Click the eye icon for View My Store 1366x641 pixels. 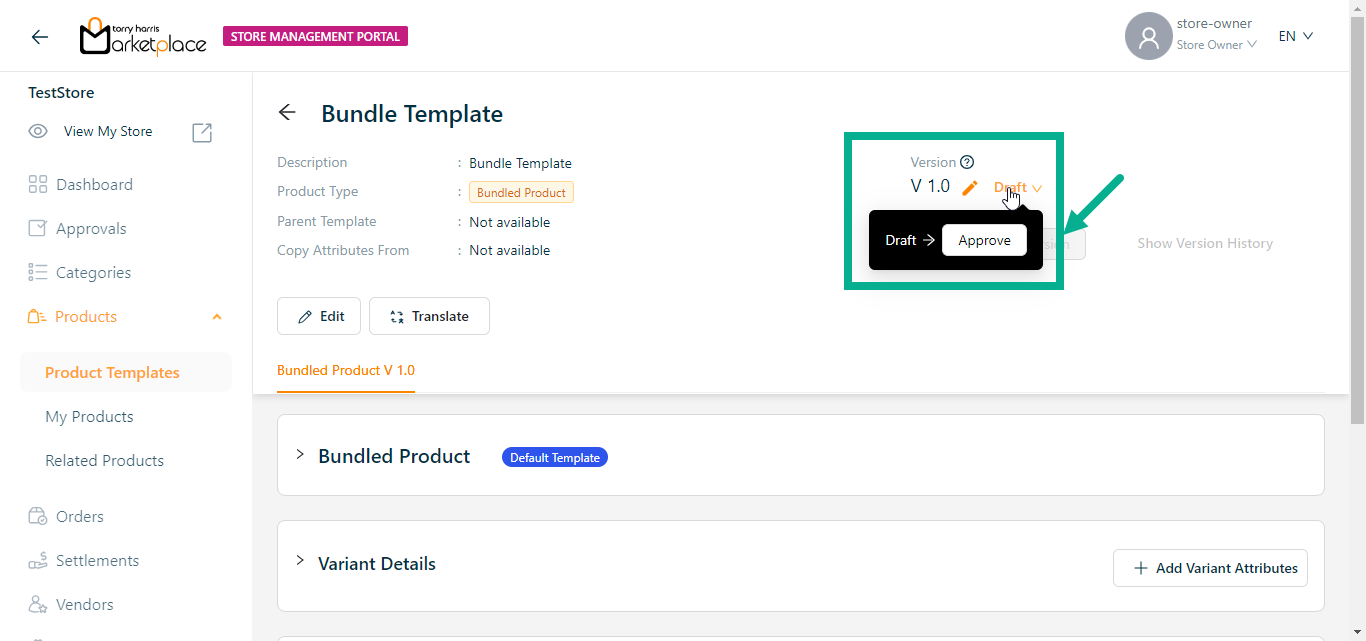[38, 131]
